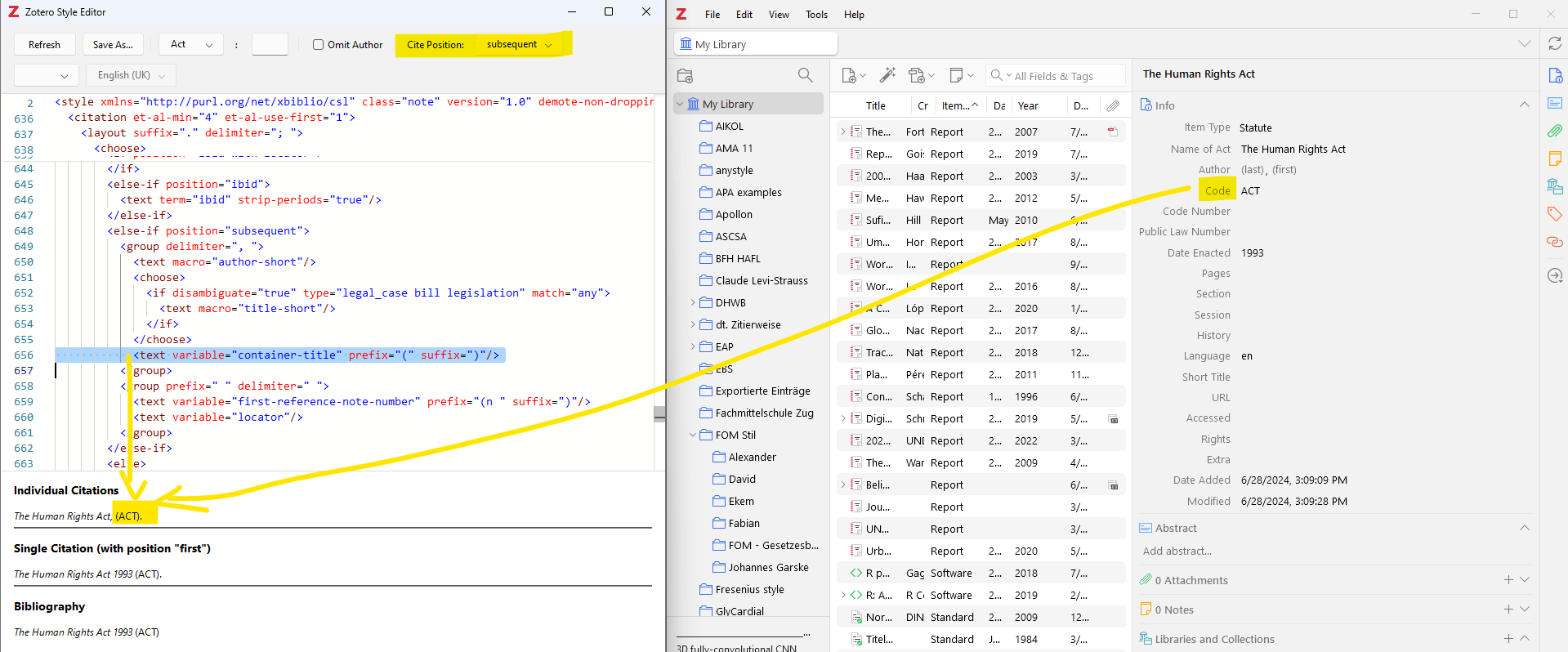Click the New Collection icon in Zotero
1568x652 pixels.
(x=685, y=76)
